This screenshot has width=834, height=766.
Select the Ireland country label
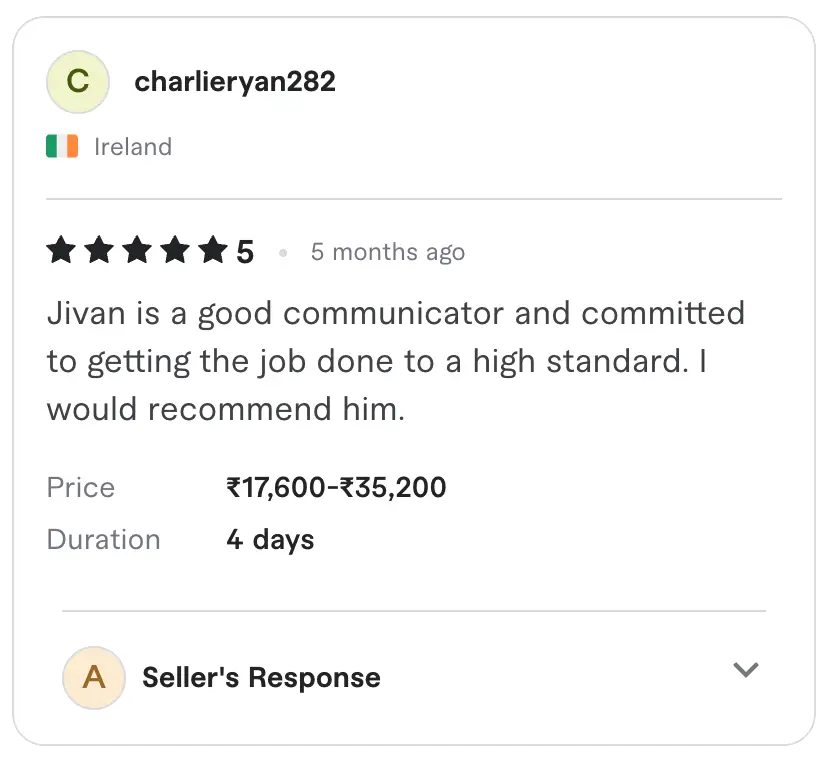pyautogui.click(x=133, y=147)
